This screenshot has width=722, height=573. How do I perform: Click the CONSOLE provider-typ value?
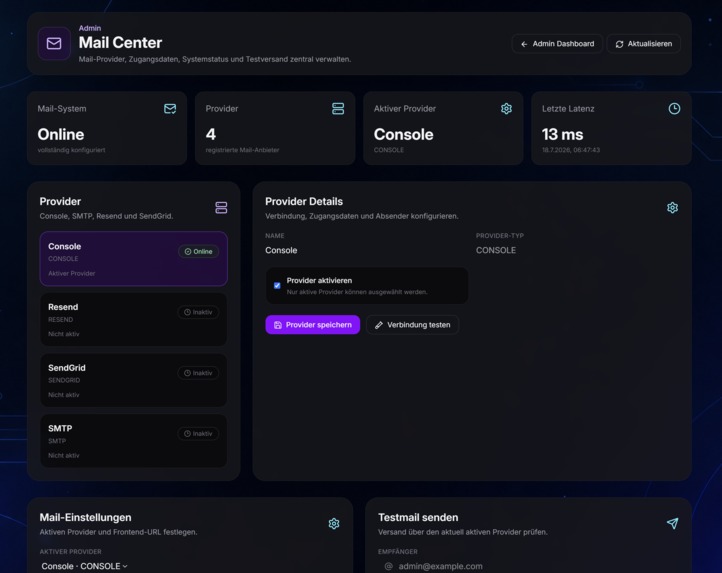coord(496,250)
